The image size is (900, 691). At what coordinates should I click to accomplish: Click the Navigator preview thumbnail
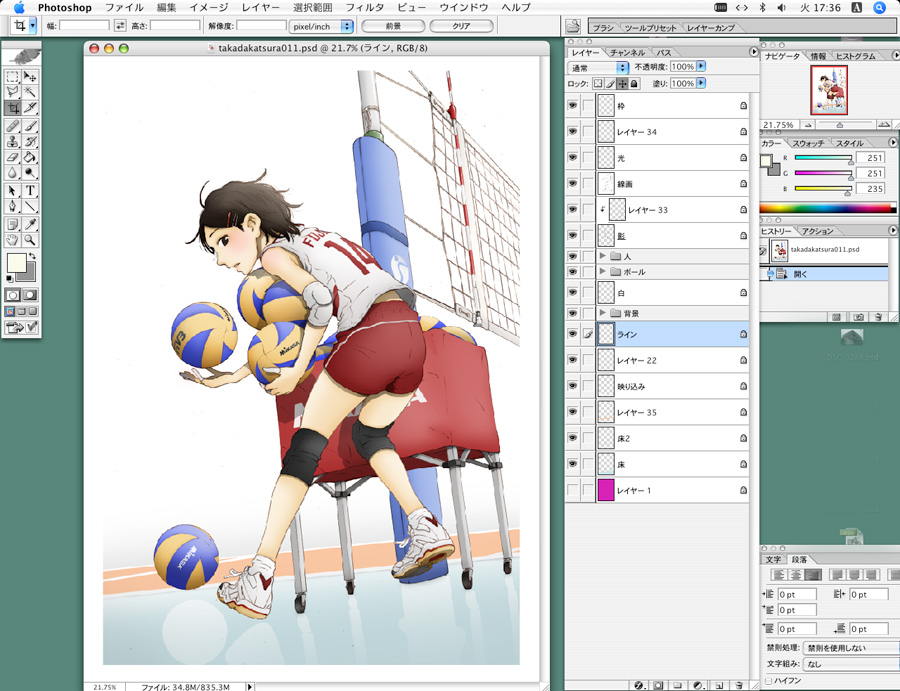point(829,90)
